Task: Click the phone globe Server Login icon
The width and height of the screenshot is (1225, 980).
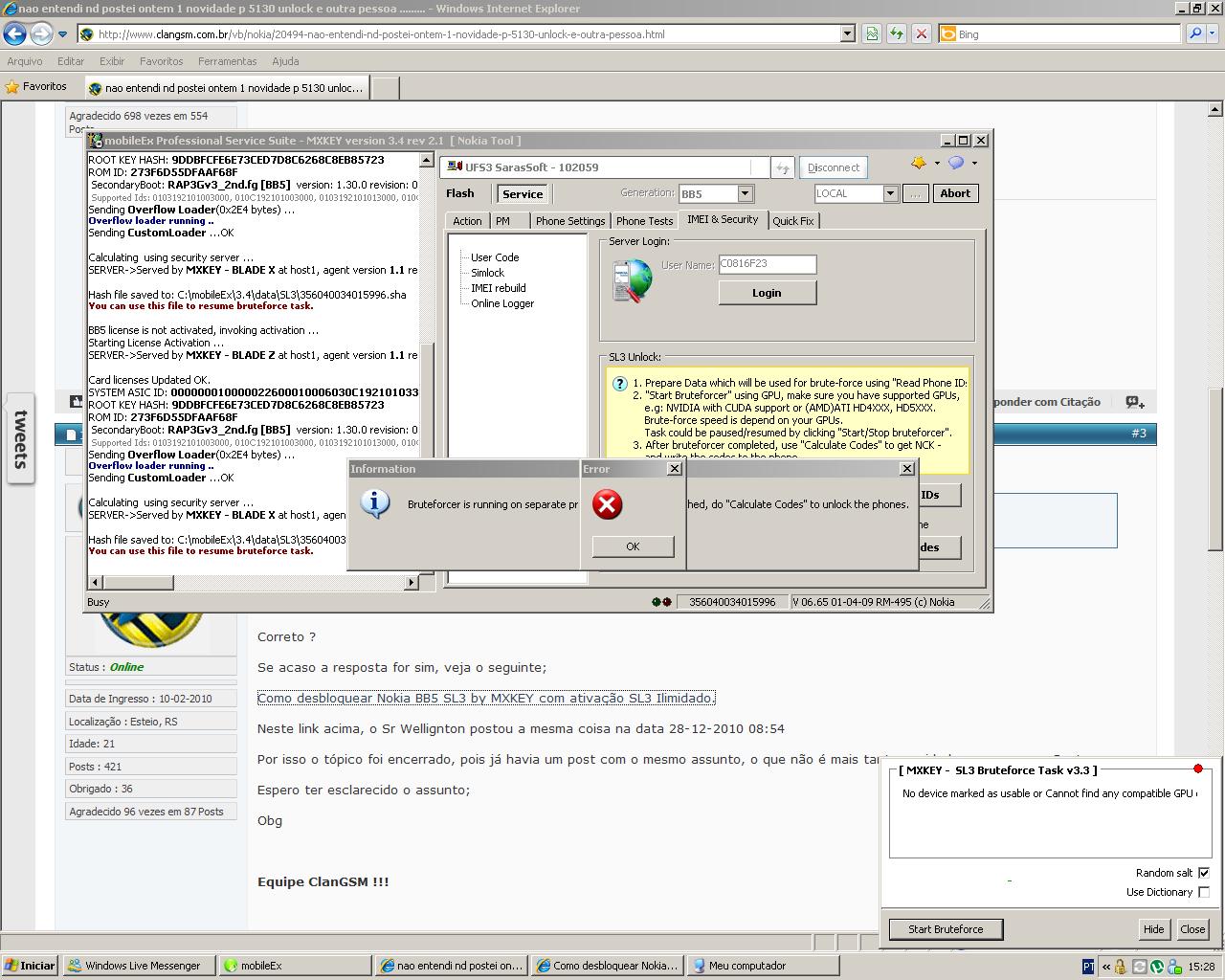Action: pyautogui.click(x=632, y=281)
